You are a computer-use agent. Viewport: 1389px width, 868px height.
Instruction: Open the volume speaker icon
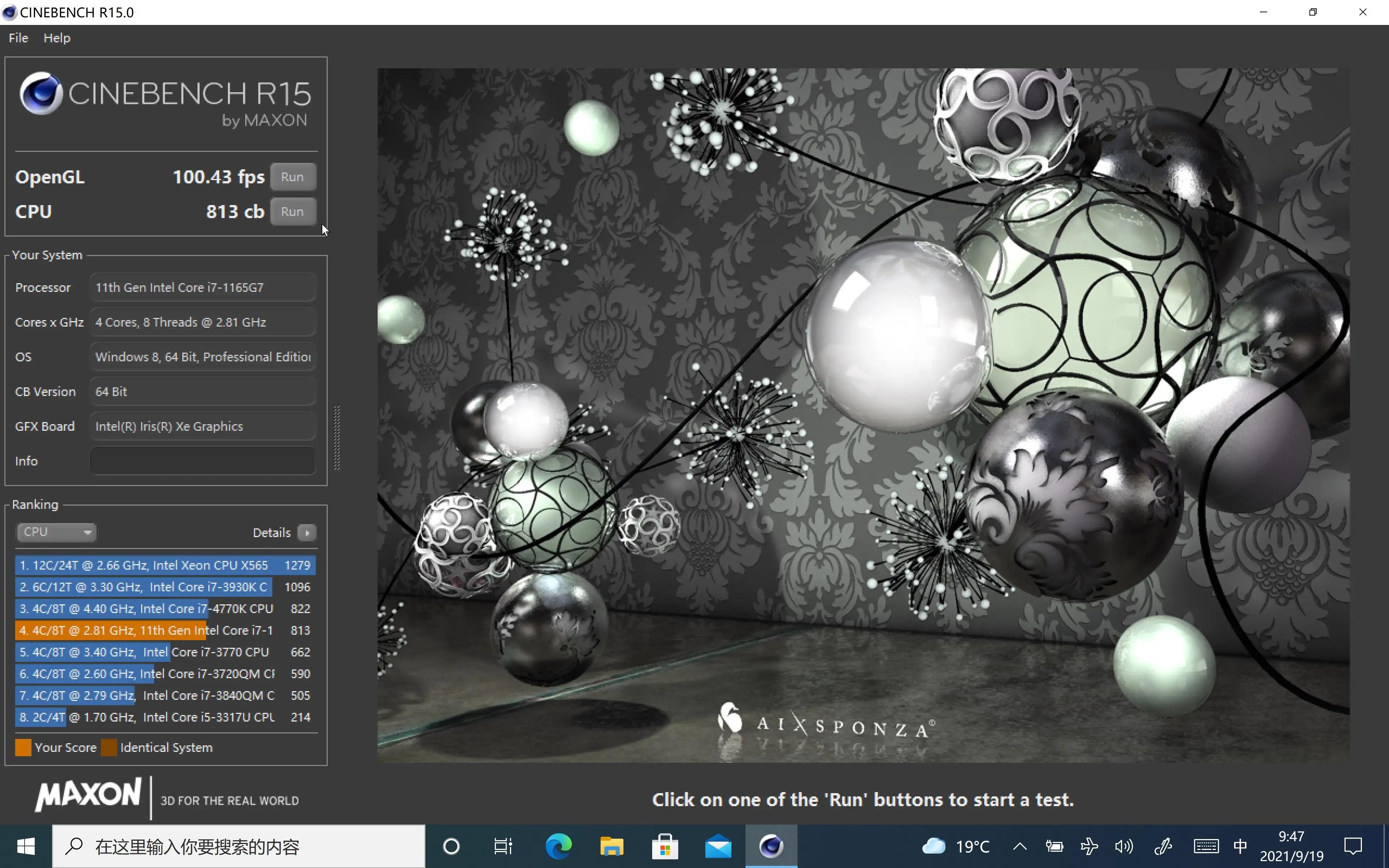coord(1124,846)
